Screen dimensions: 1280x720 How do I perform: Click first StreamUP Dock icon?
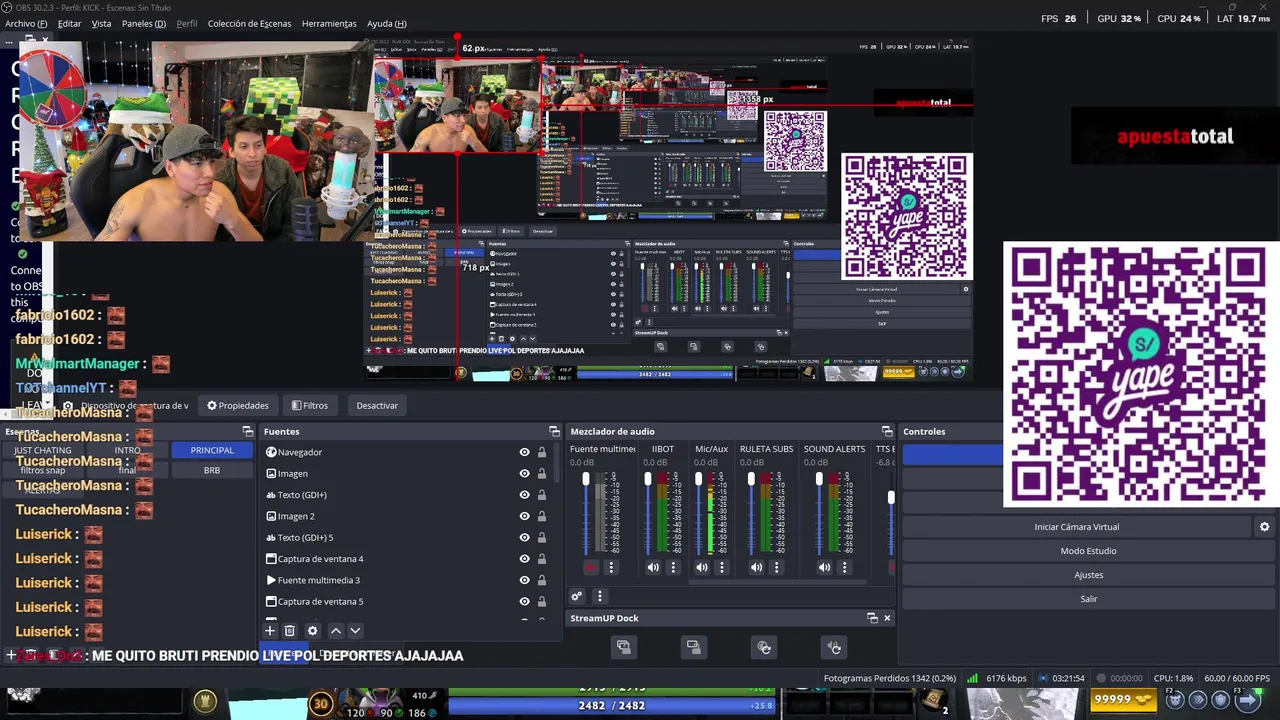(x=623, y=647)
